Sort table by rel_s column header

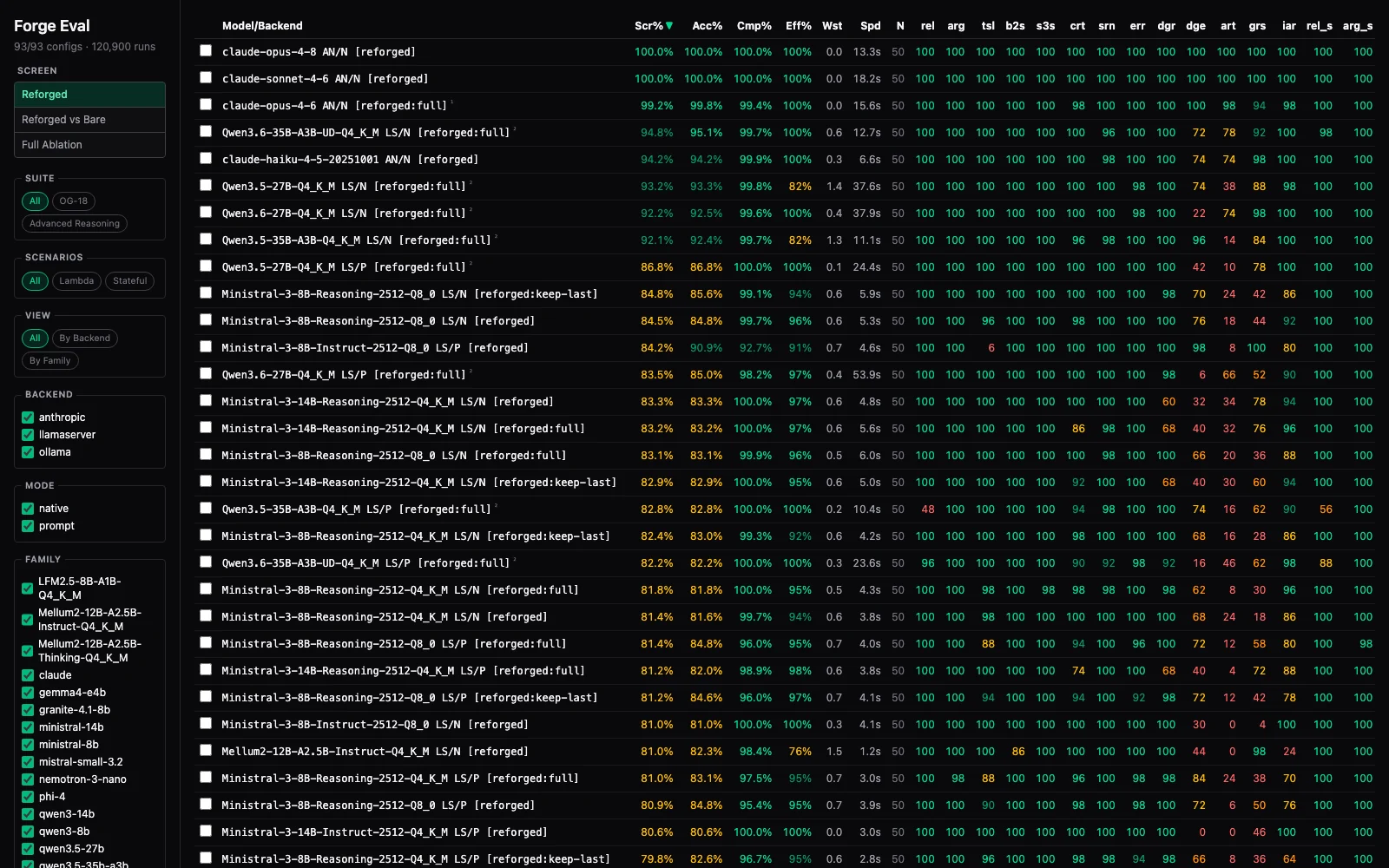pyautogui.click(x=1319, y=26)
